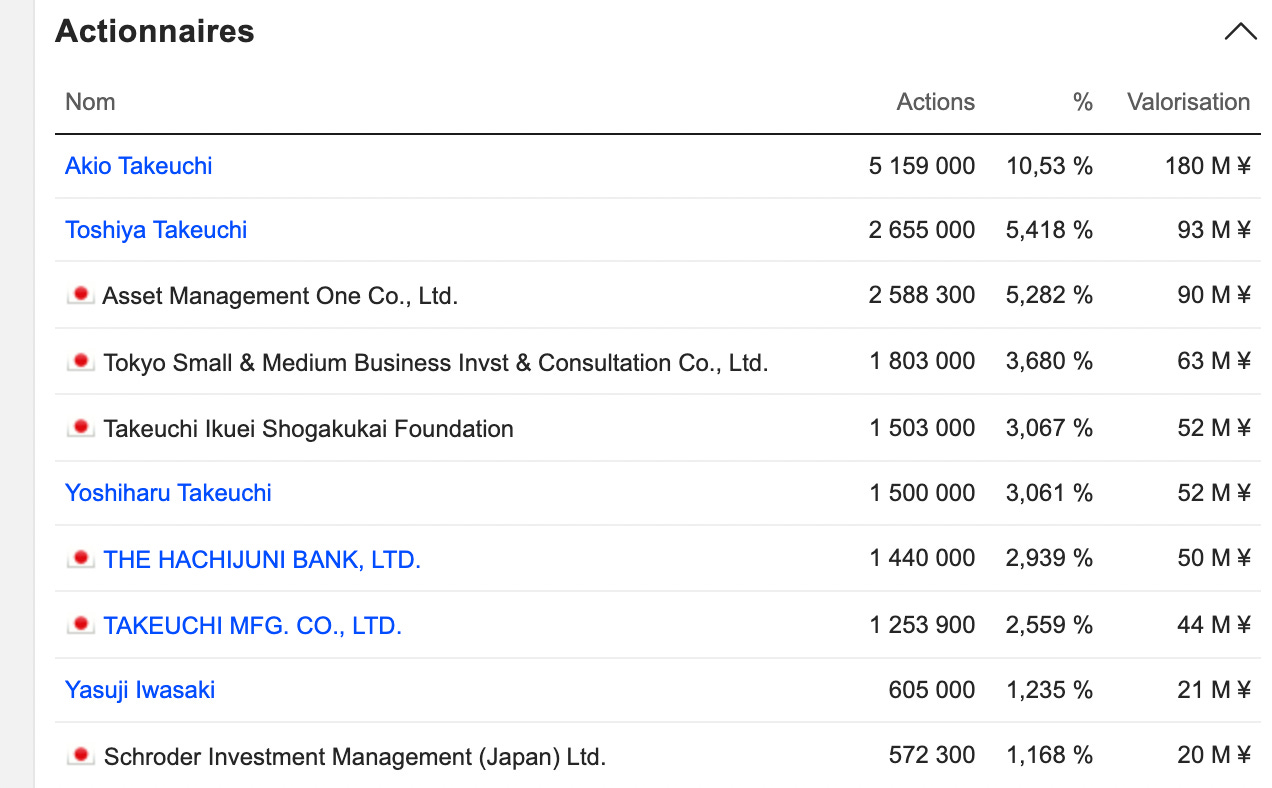1272x788 pixels.
Task: Collapse the Actionnaires section chevron
Action: point(1240,32)
